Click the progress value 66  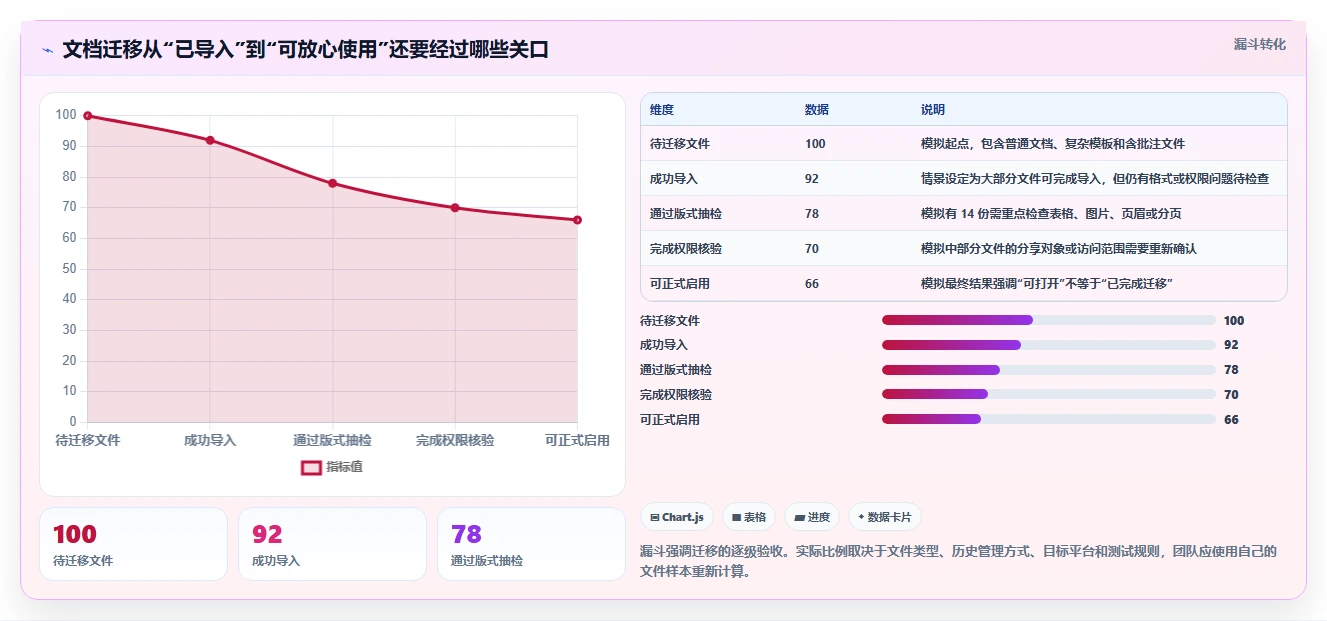(x=1231, y=420)
